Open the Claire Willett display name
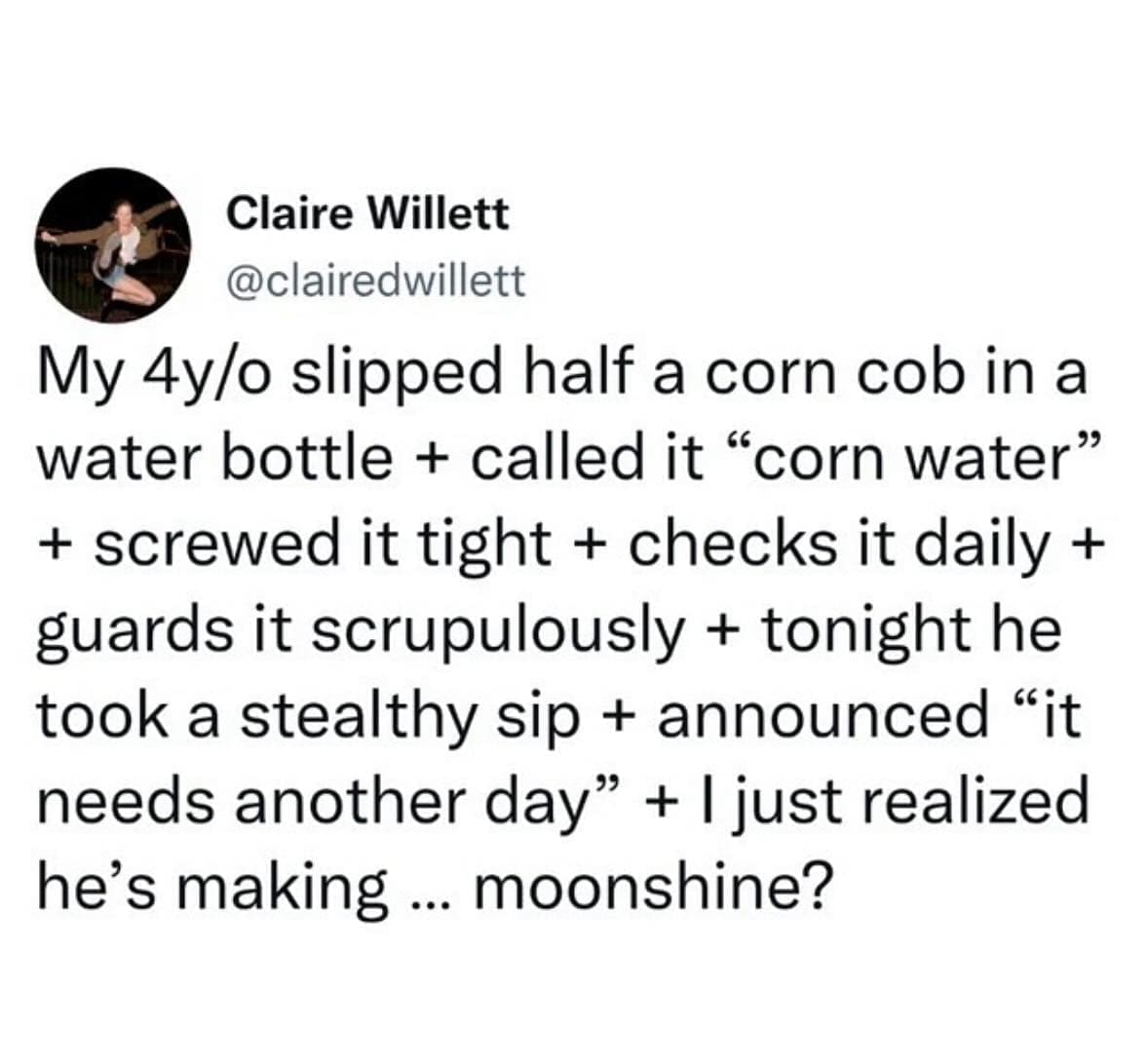Screen dimensions: 1148x1062 (x=367, y=213)
